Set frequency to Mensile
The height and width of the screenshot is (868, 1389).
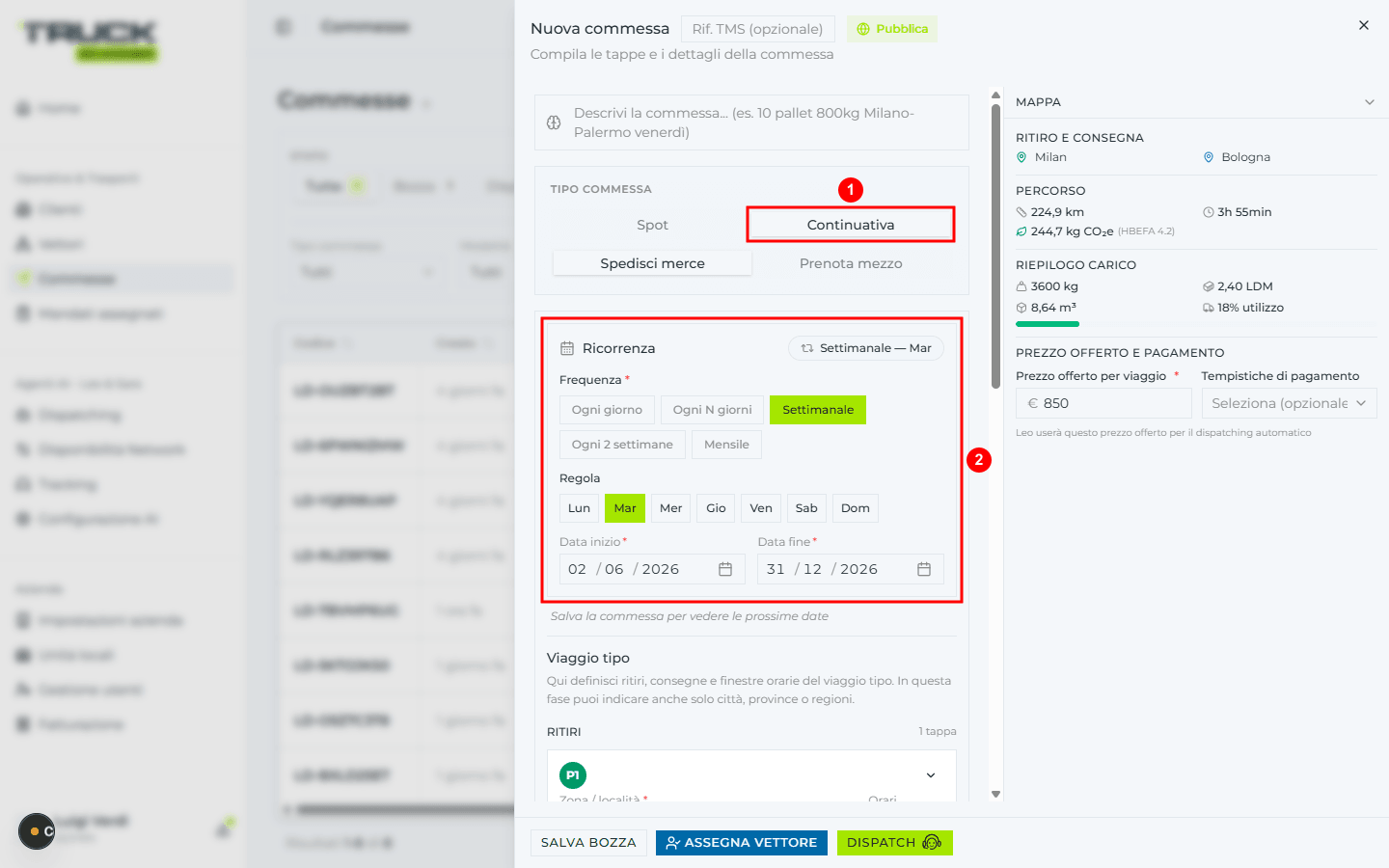point(726,445)
